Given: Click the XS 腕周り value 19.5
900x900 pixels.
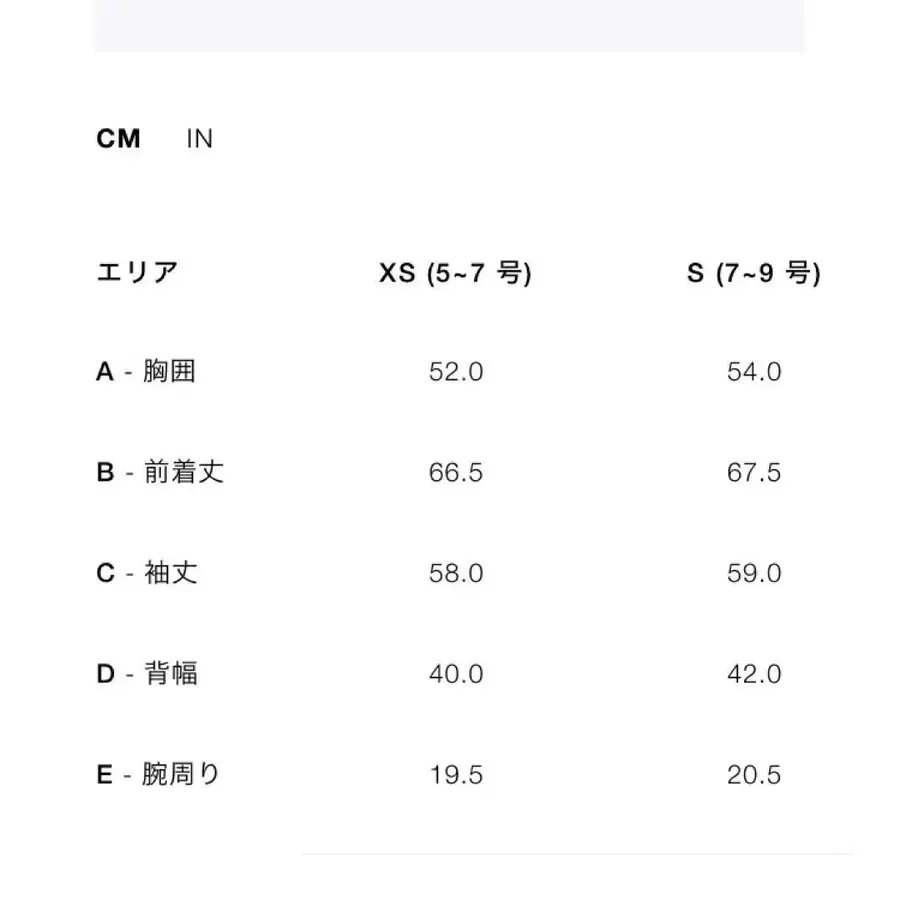Looking at the screenshot, I should [455, 774].
